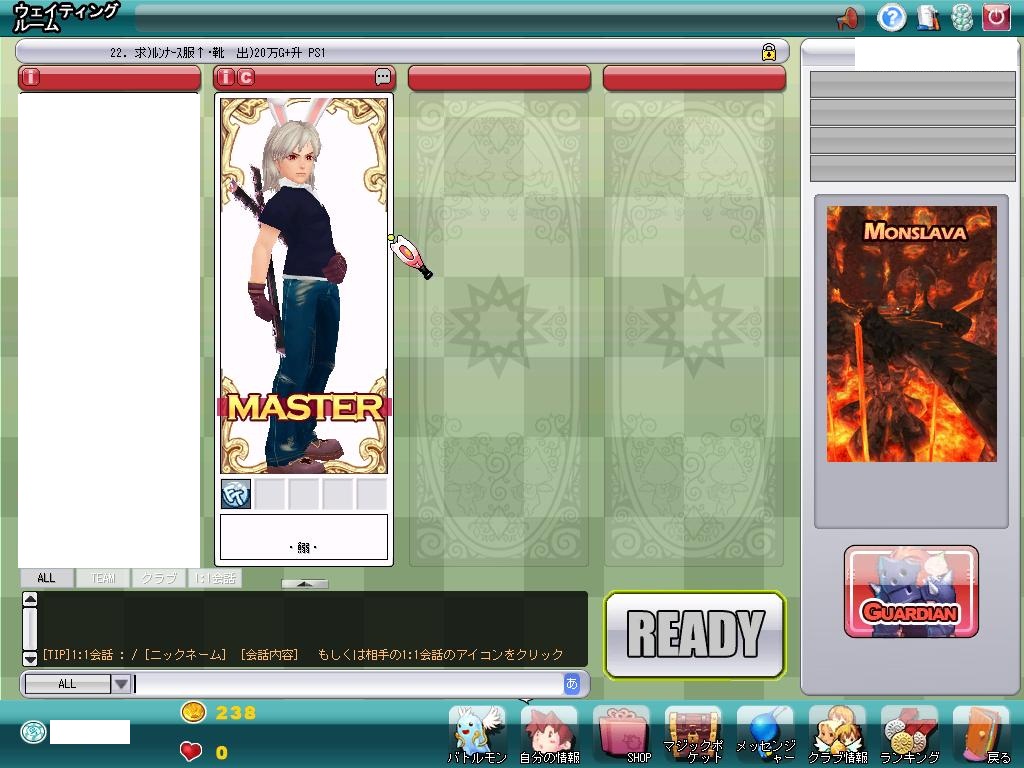
Task: Open クラブ情報 club info icon
Action: click(x=837, y=734)
